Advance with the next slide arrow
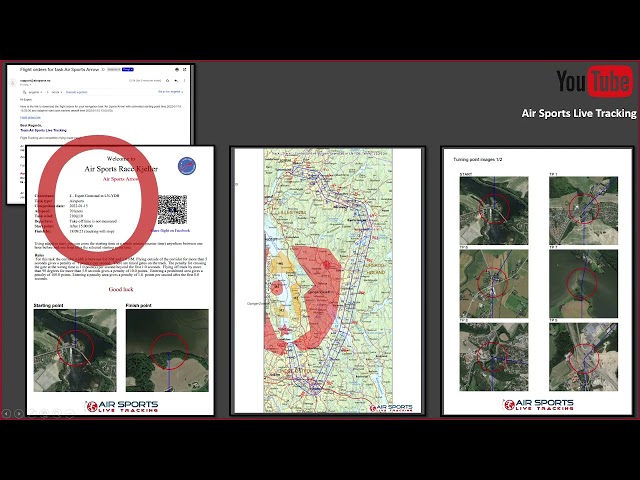 pyautogui.click(x=19, y=413)
